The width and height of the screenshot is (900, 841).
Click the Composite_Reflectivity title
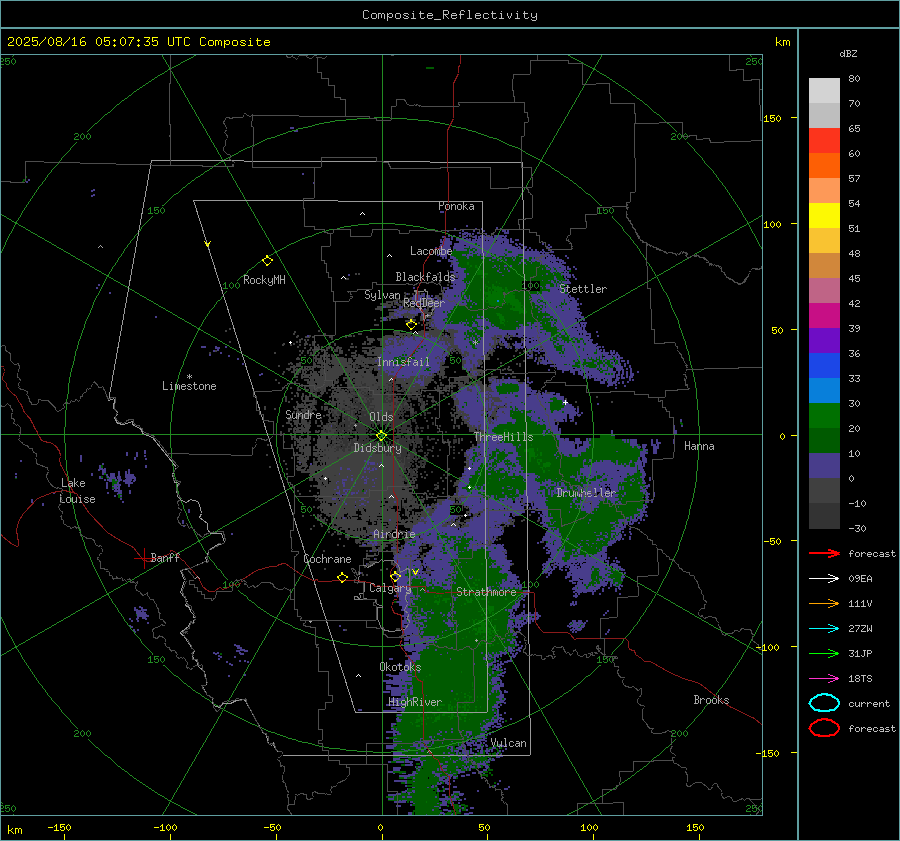(x=450, y=15)
